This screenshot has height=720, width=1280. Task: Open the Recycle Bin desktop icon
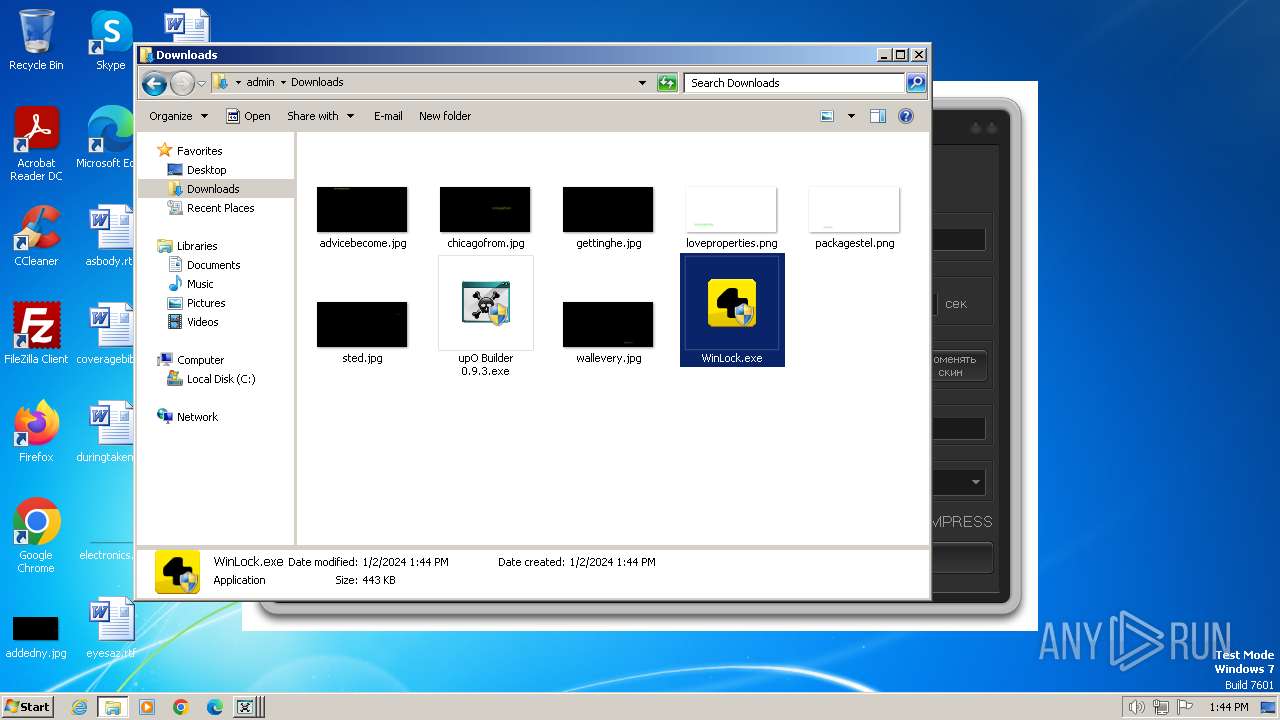click(36, 40)
